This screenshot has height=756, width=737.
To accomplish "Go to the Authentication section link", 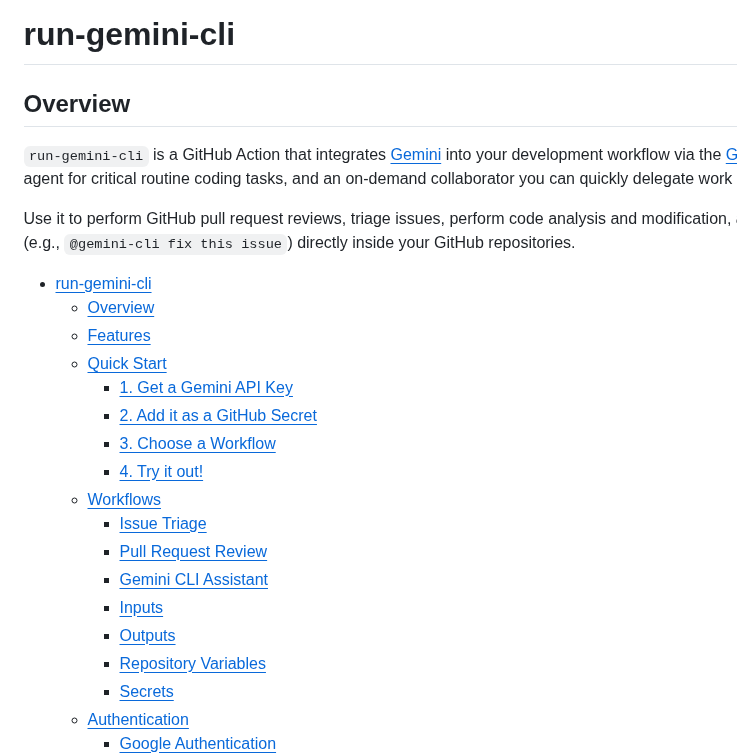I will point(138,719).
